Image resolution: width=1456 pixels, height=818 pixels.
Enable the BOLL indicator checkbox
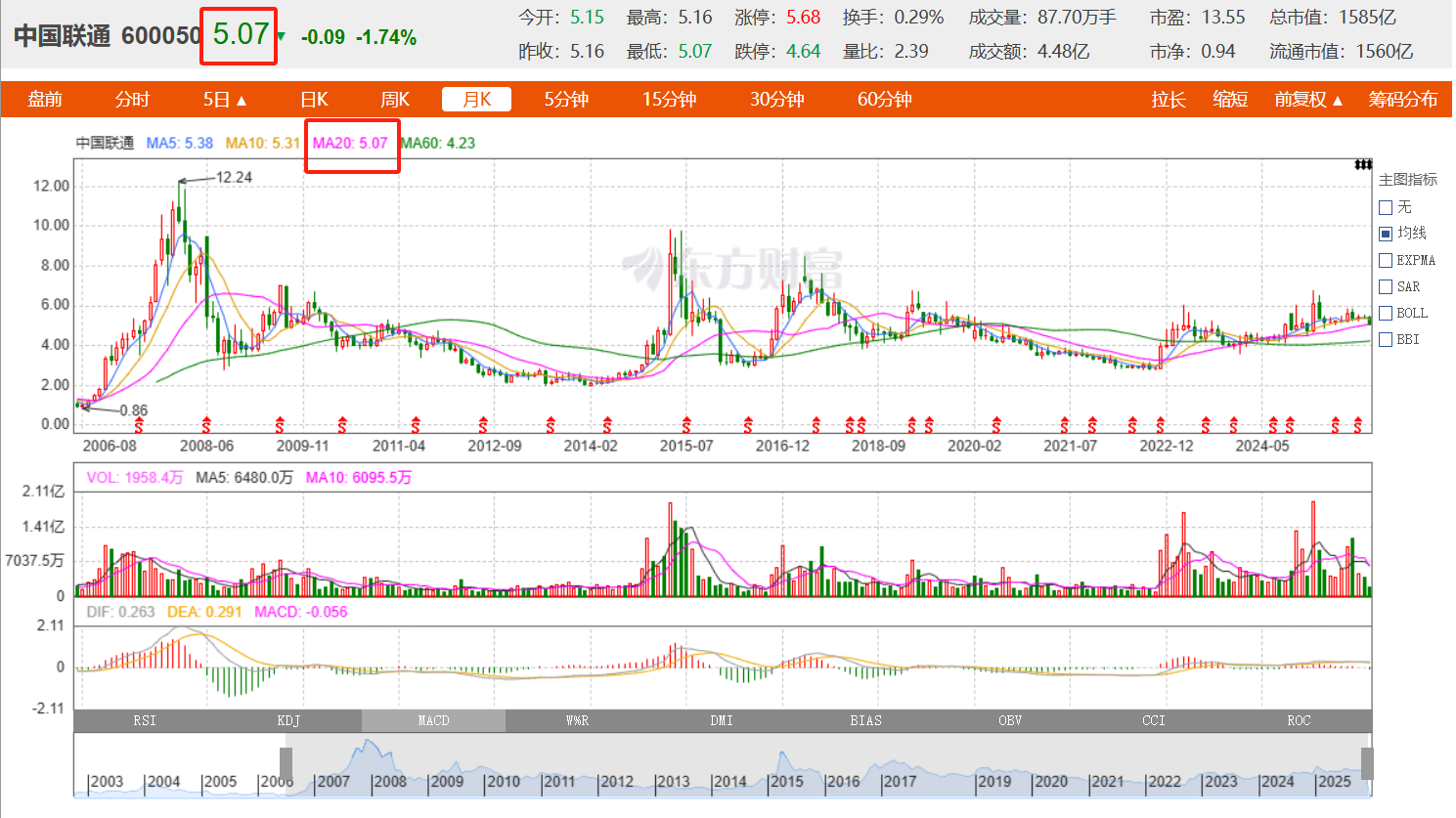(1385, 313)
